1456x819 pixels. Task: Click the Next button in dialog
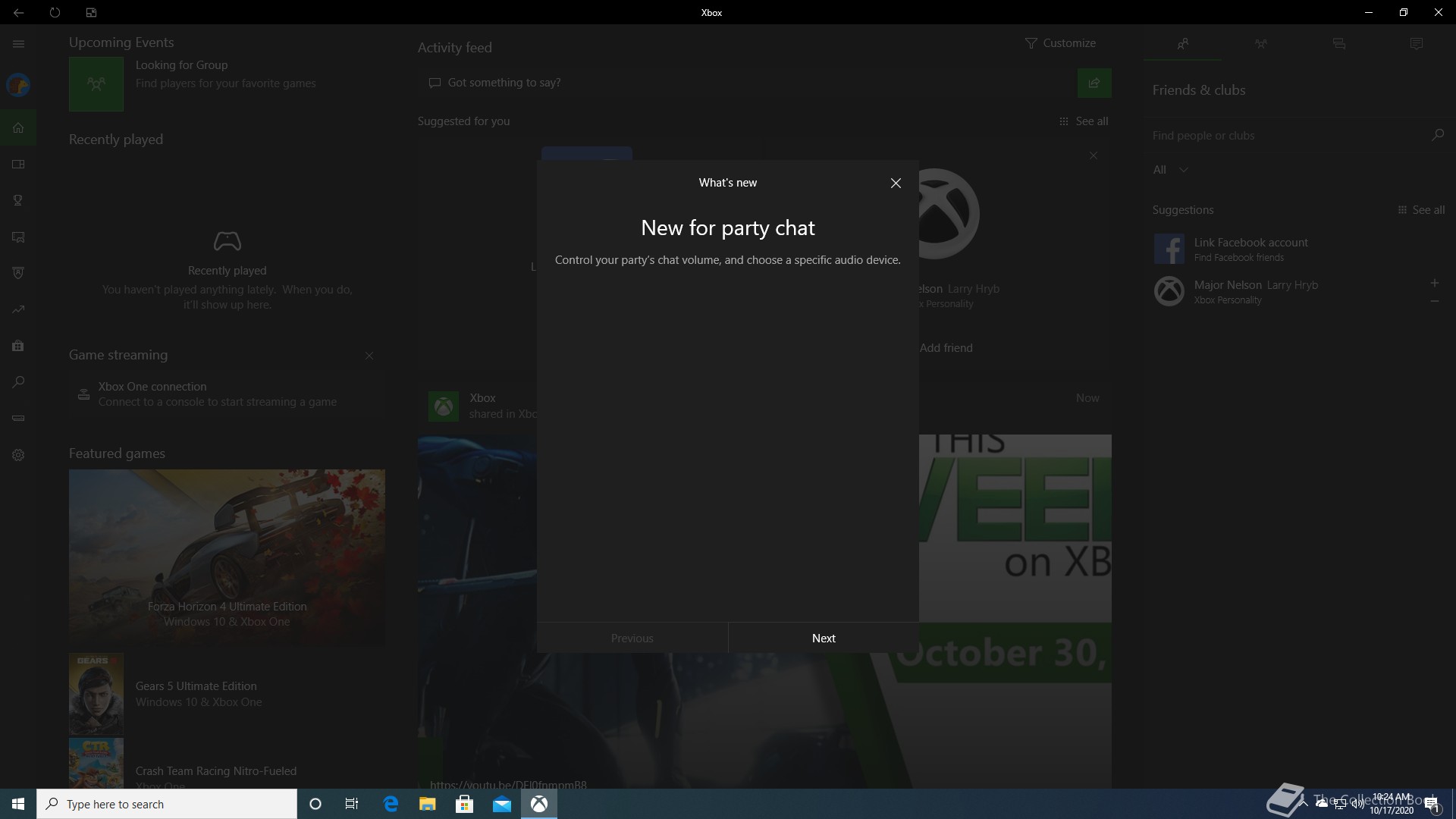824,638
